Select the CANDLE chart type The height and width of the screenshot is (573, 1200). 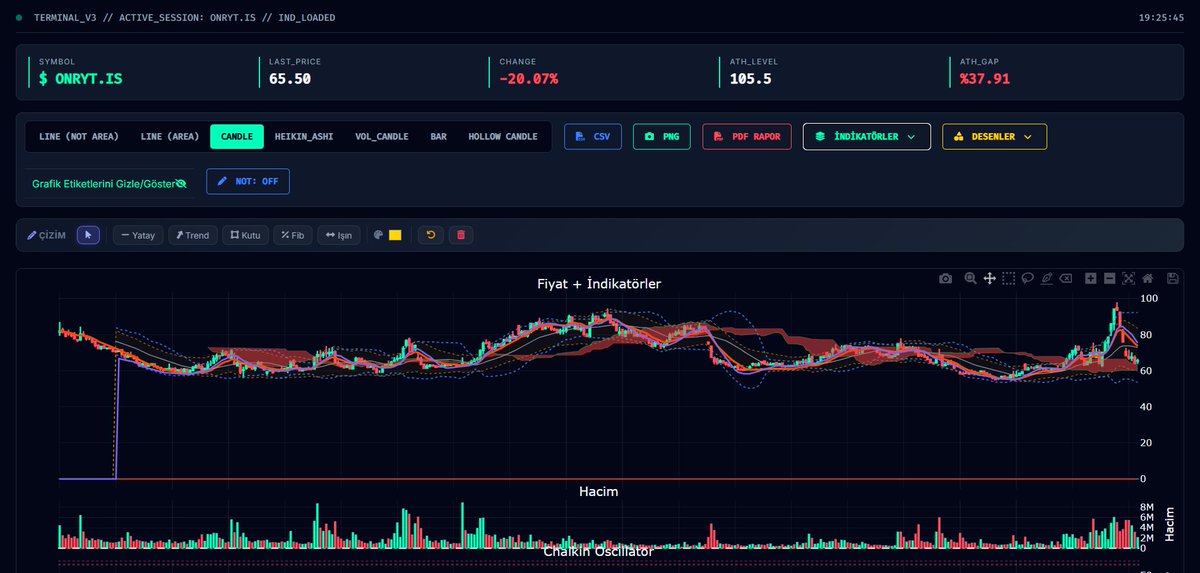click(x=237, y=136)
